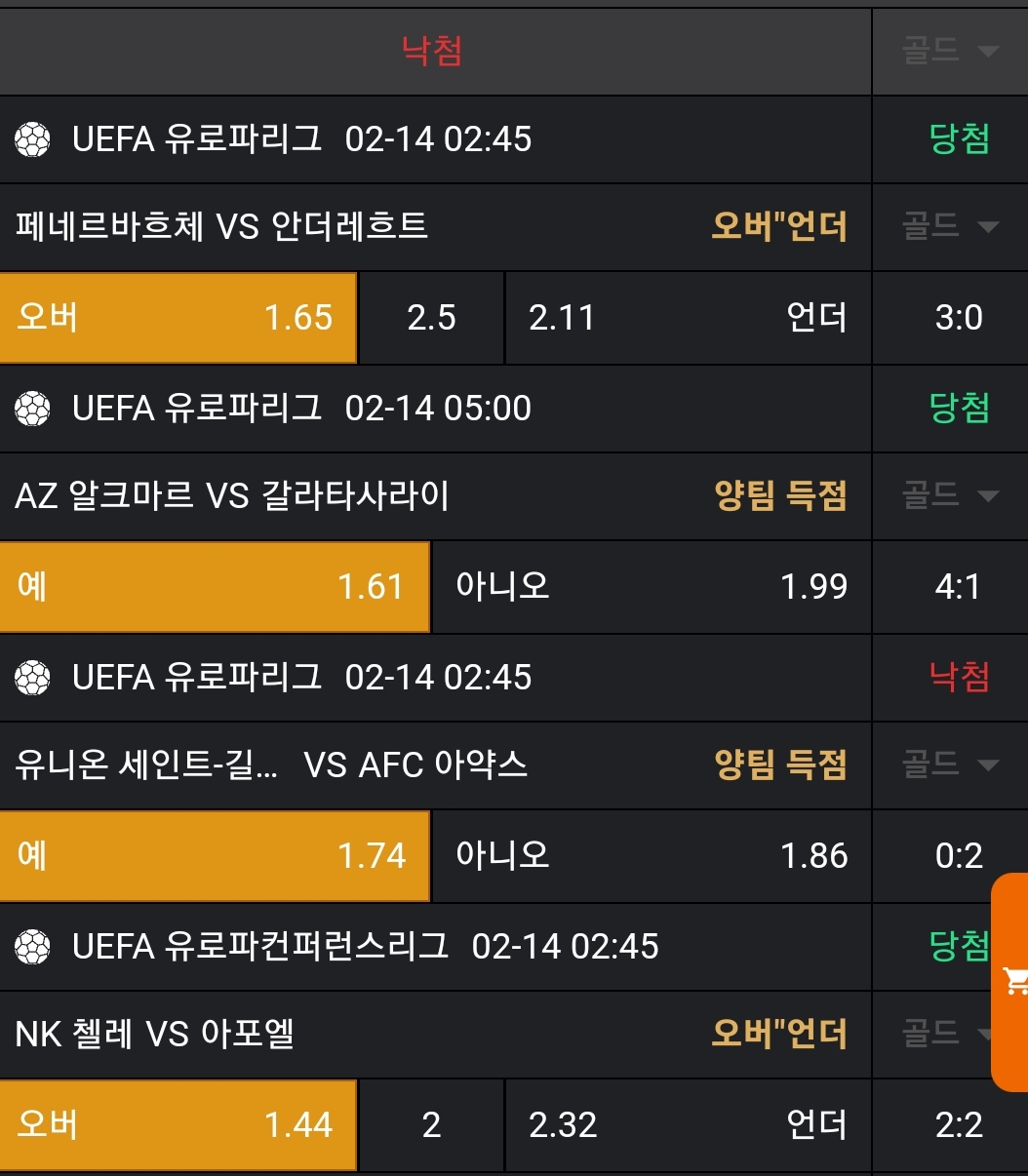Expand the top 골드 dropdown
The image size is (1028, 1176).
pyautogui.click(x=950, y=51)
